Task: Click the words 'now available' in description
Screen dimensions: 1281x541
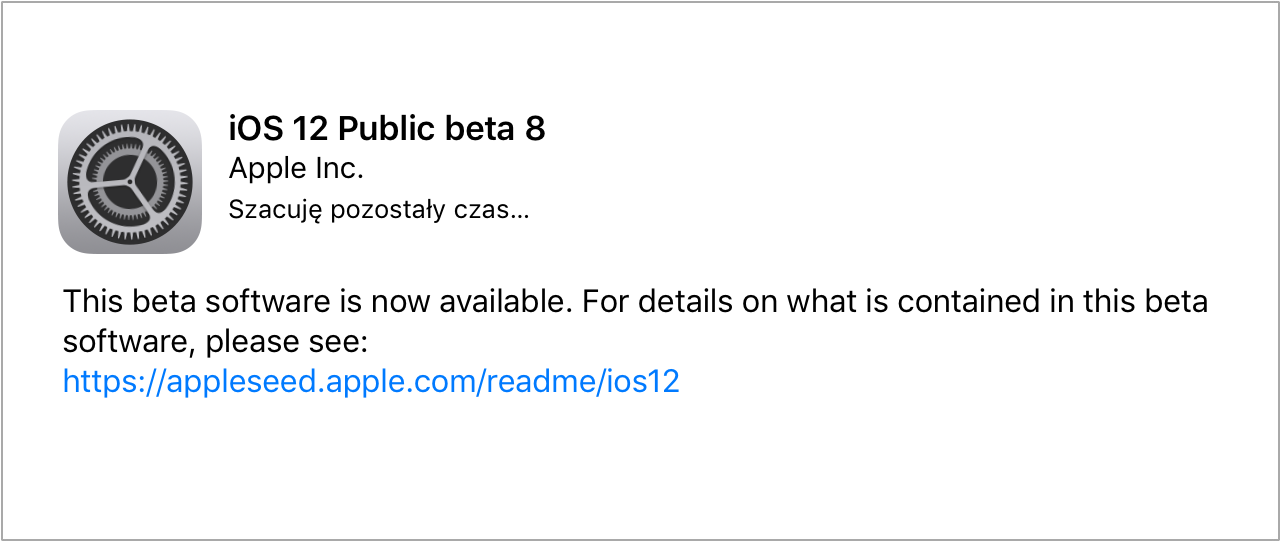Action: [x=470, y=301]
